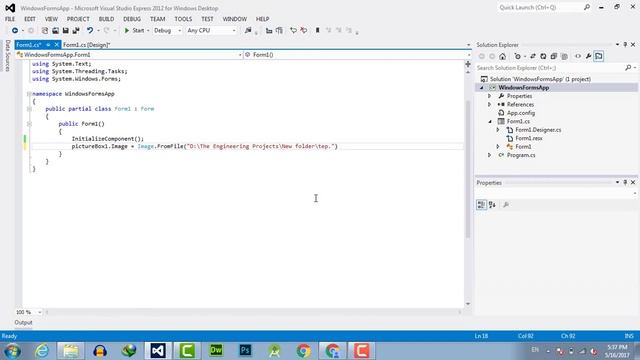640x360 pixels.
Task: Collapse the Form1.cs tree node
Action: (x=490, y=122)
